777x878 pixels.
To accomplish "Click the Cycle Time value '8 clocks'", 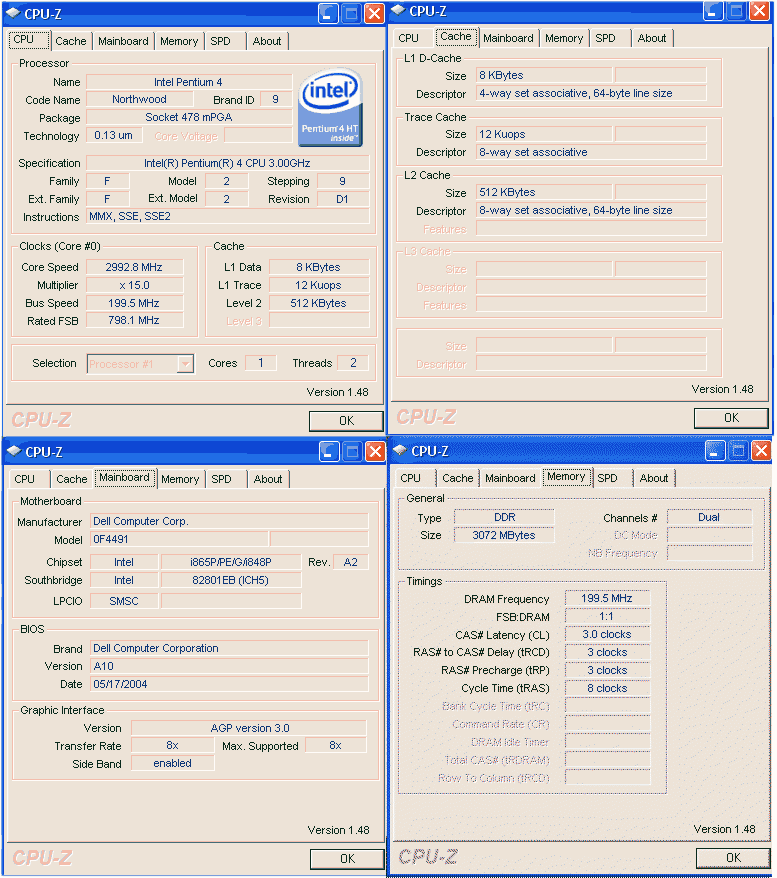I will click(x=607, y=688).
